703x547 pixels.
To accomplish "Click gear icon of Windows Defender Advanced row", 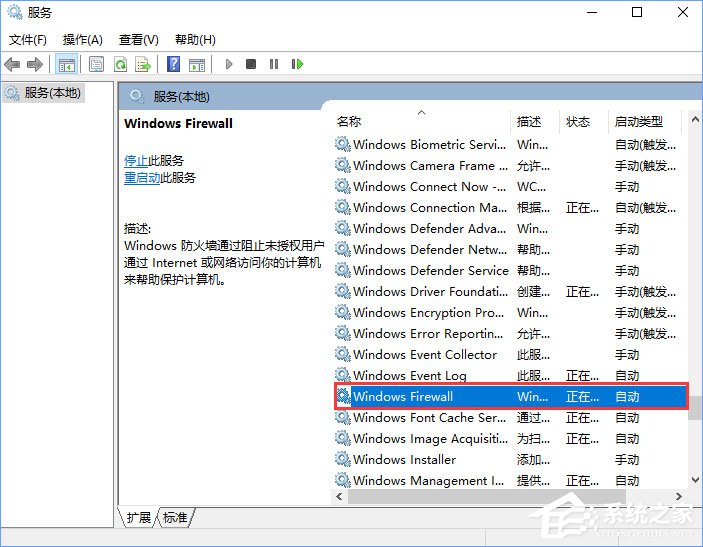I will (343, 229).
